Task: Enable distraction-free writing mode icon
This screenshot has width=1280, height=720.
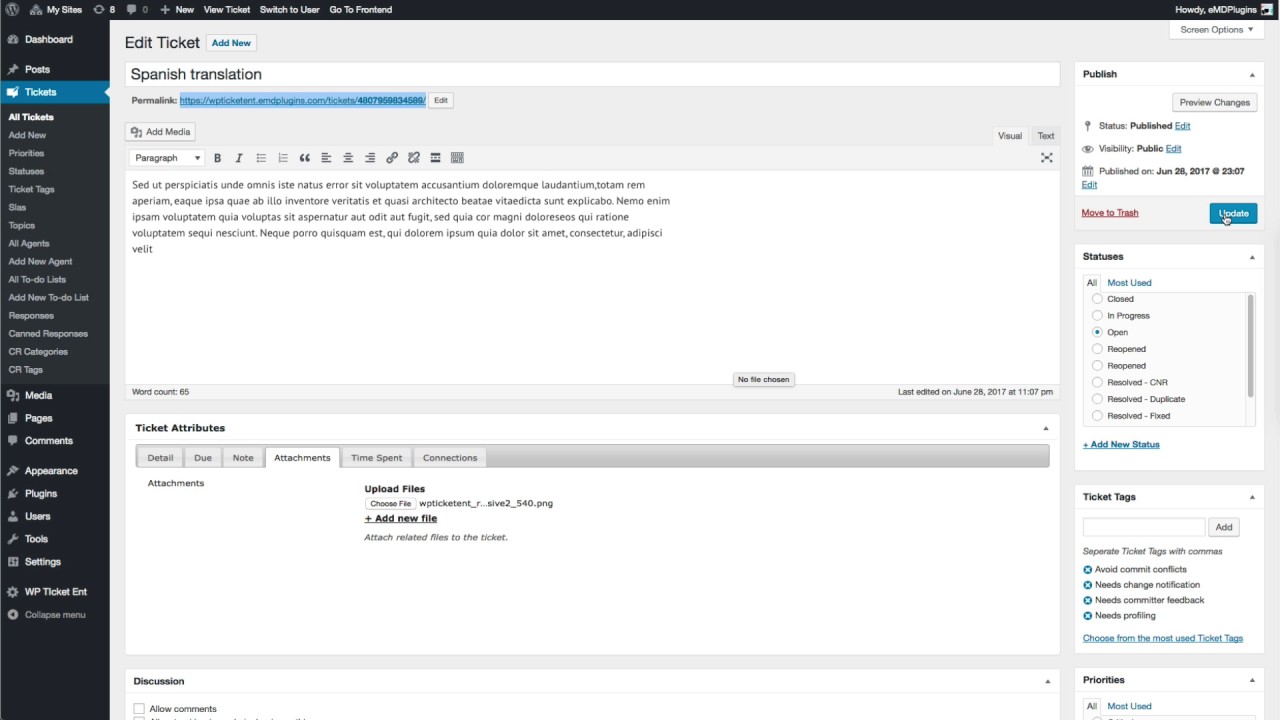Action: (x=1047, y=158)
